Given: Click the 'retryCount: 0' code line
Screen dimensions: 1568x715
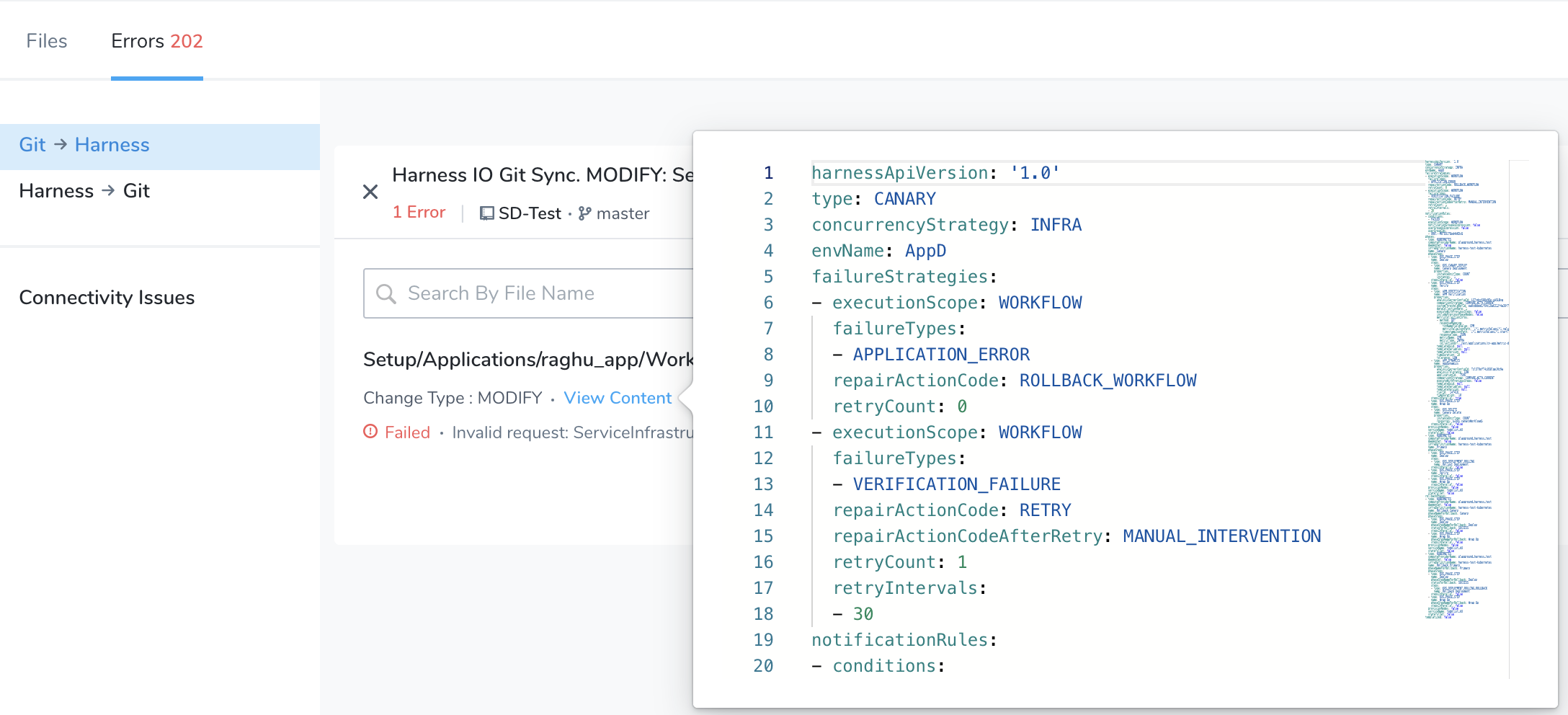Looking at the screenshot, I should tap(900, 407).
